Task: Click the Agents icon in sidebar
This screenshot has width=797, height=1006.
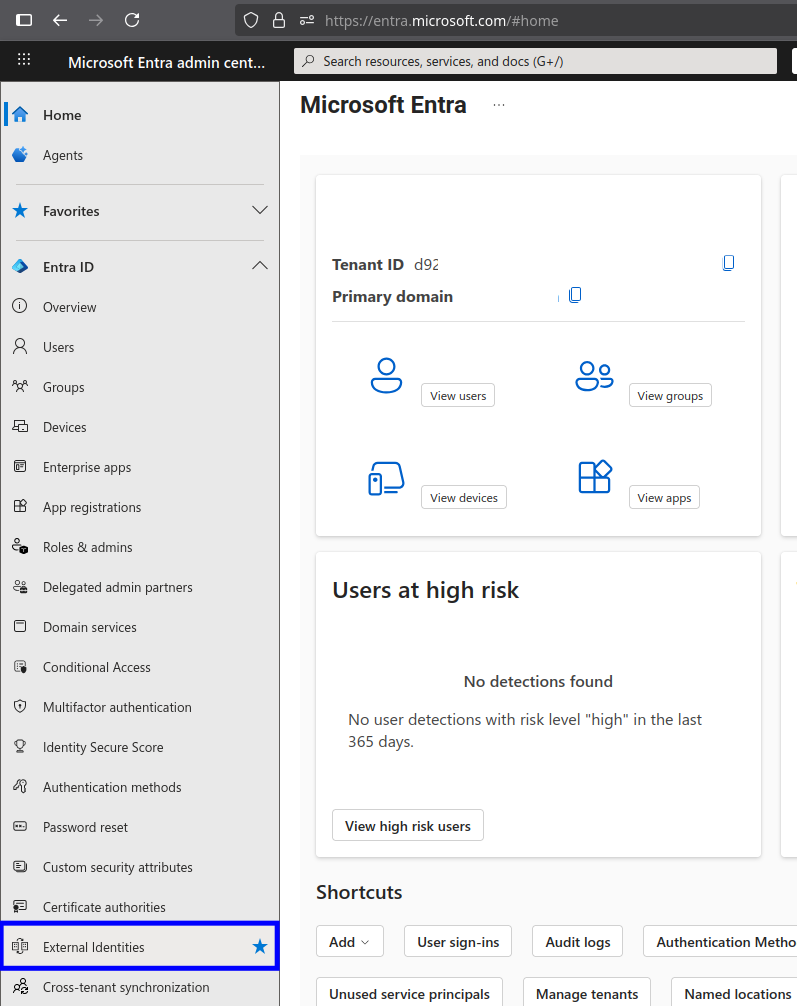Action: click(21, 155)
